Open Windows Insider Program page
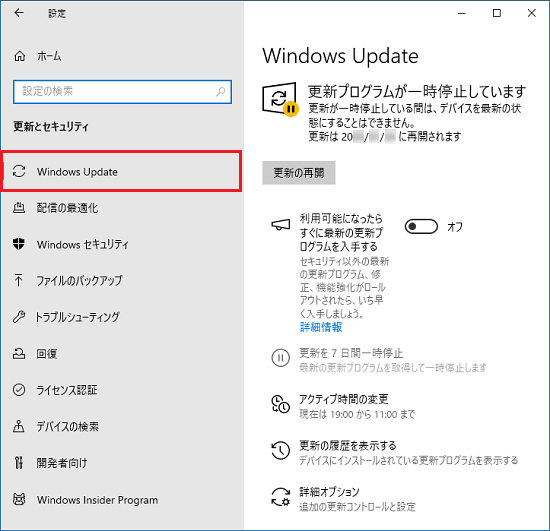The width and height of the screenshot is (550, 531). (x=121, y=499)
